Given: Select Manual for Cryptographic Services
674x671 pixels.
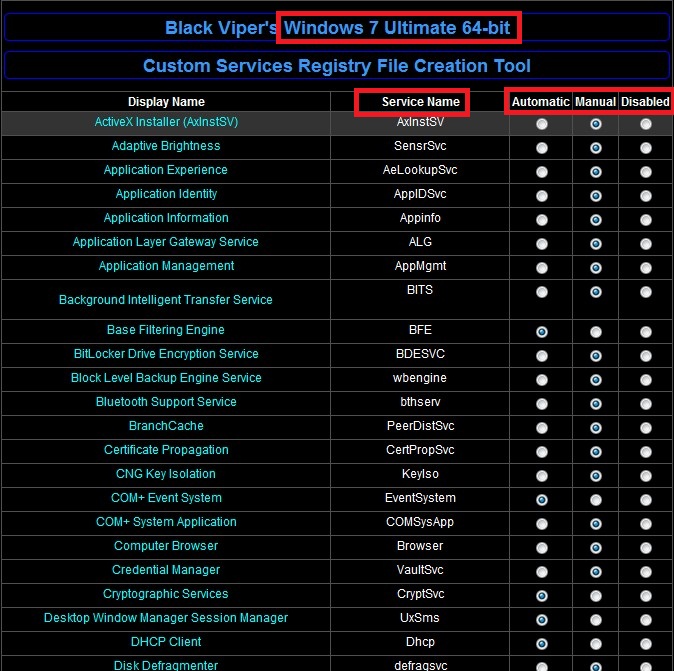Looking at the screenshot, I should click(x=596, y=596).
